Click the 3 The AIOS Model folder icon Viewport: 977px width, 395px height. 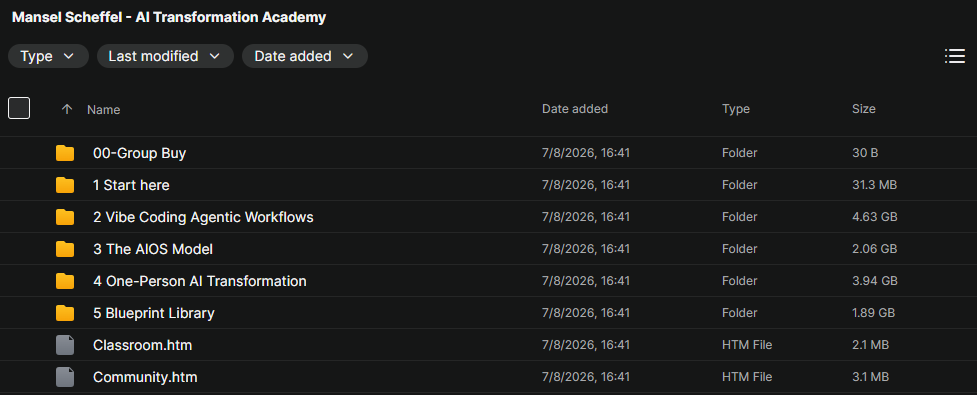(x=65, y=249)
